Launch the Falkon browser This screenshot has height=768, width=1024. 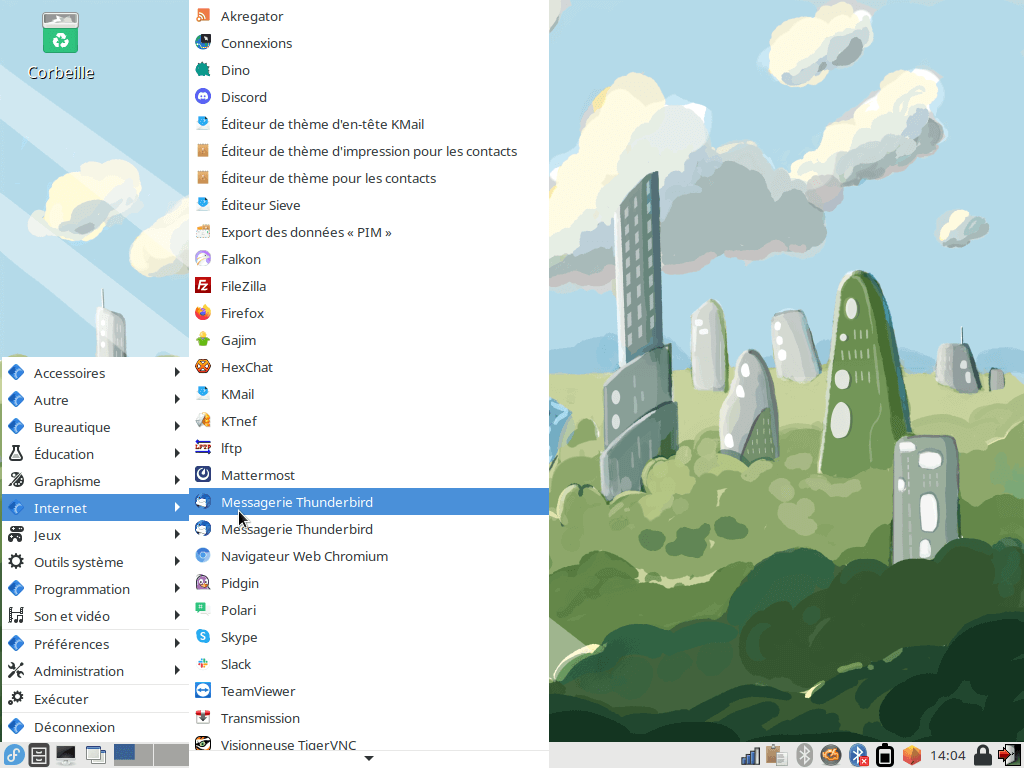pos(369,259)
